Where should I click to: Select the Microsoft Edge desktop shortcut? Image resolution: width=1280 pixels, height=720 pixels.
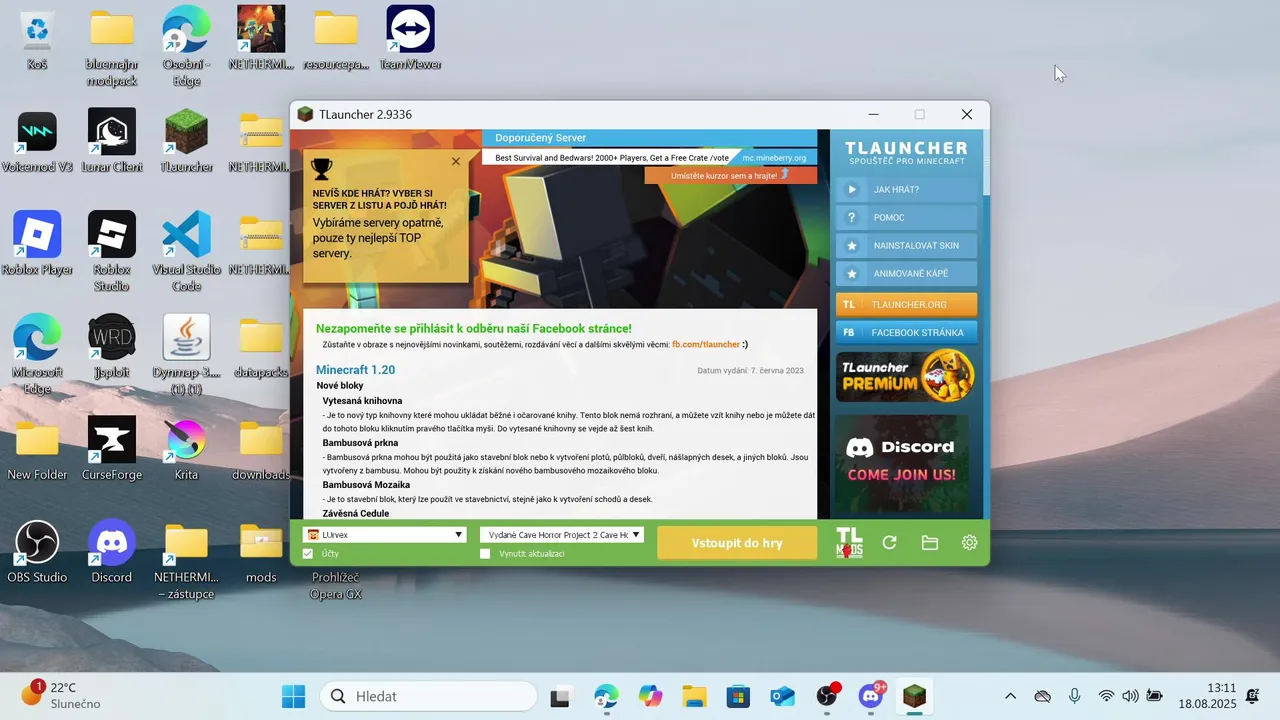click(x=37, y=352)
